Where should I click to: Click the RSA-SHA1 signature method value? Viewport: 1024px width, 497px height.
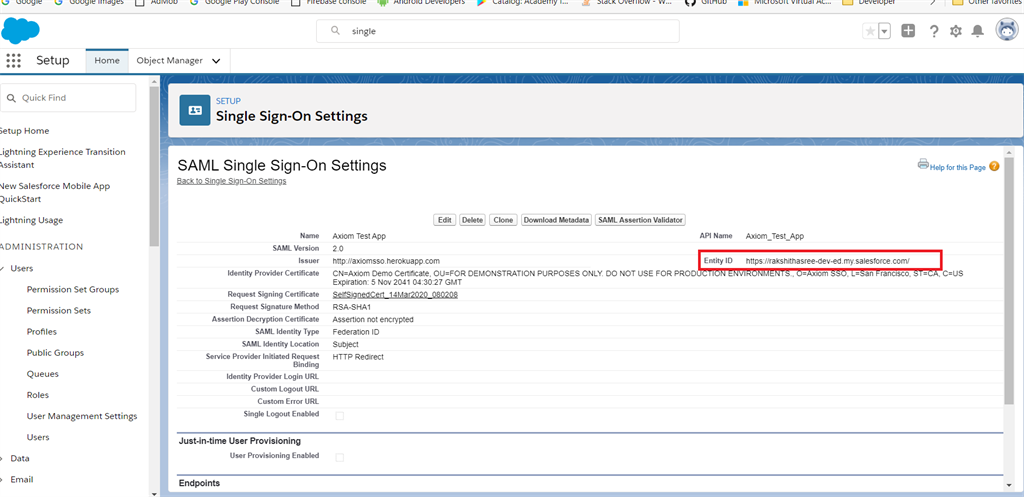(352, 307)
